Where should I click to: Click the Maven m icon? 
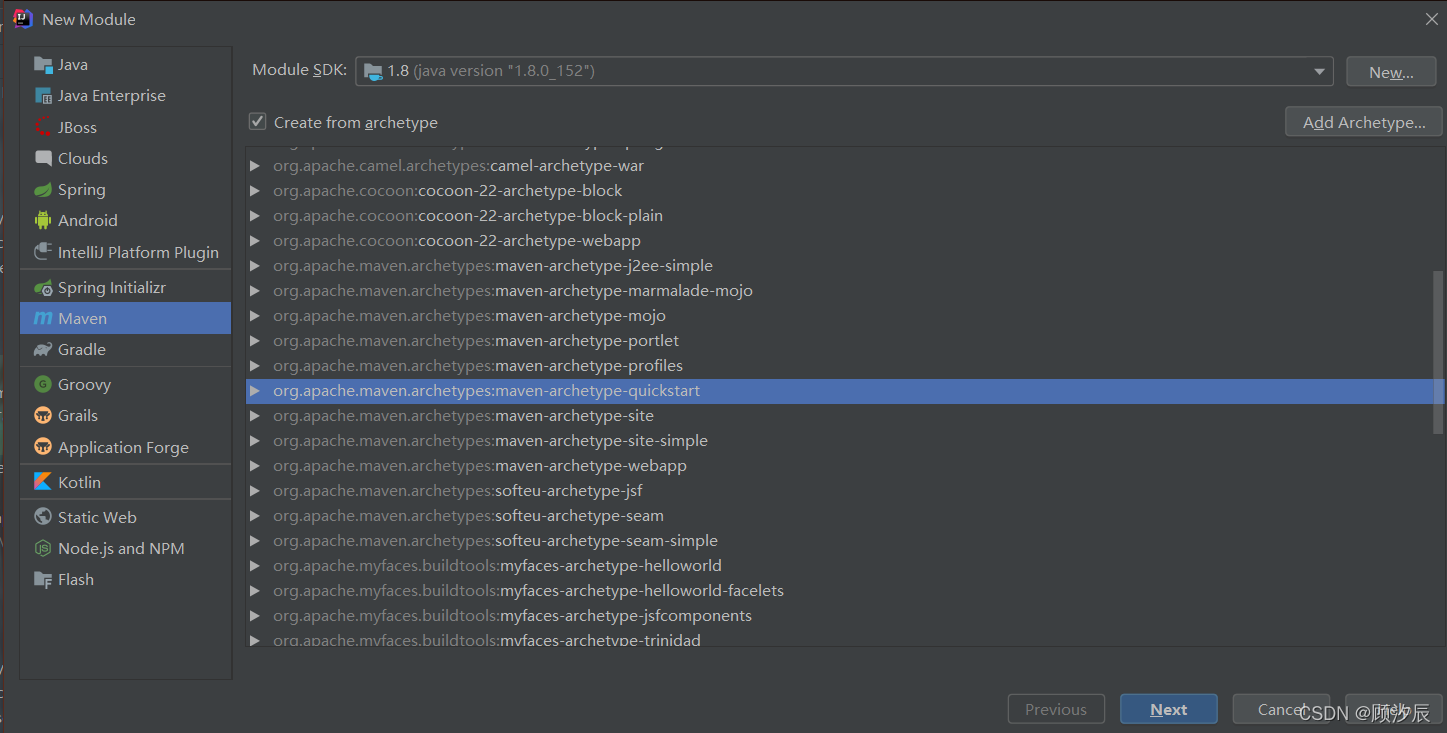43,319
